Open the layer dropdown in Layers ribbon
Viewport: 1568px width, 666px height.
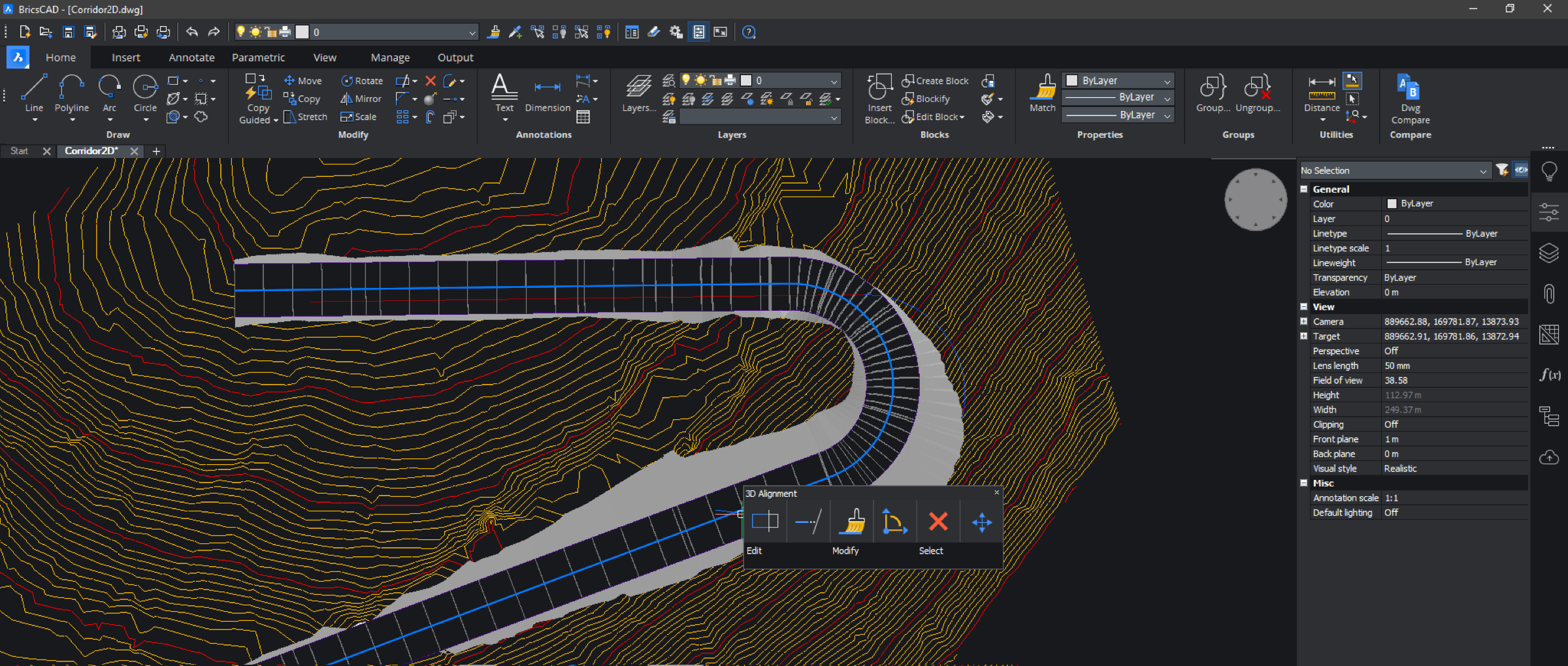coord(760,80)
